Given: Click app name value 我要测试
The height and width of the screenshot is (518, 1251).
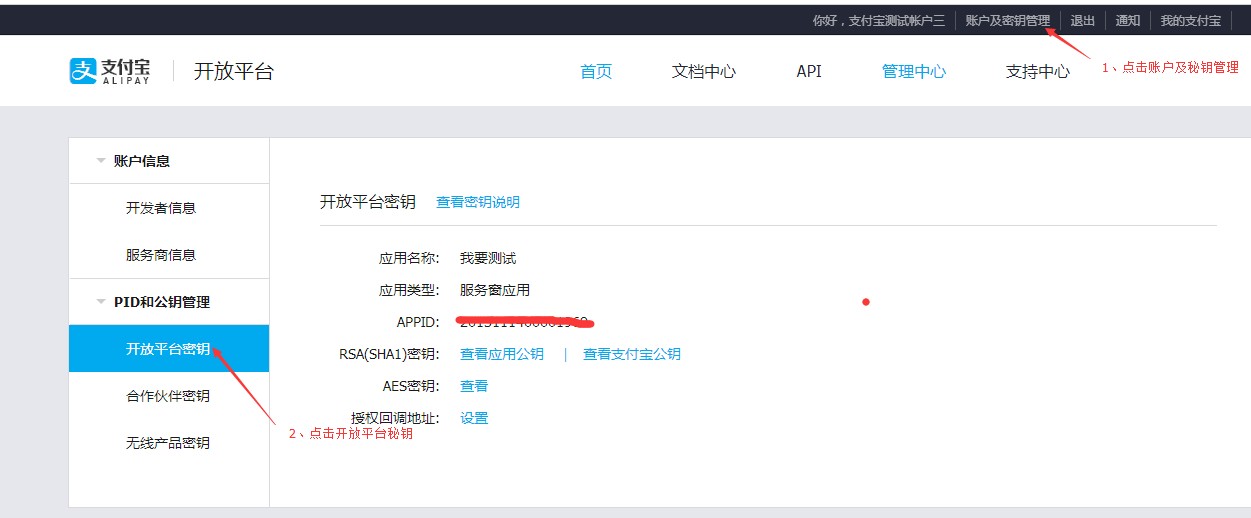Looking at the screenshot, I should pyautogui.click(x=488, y=258).
